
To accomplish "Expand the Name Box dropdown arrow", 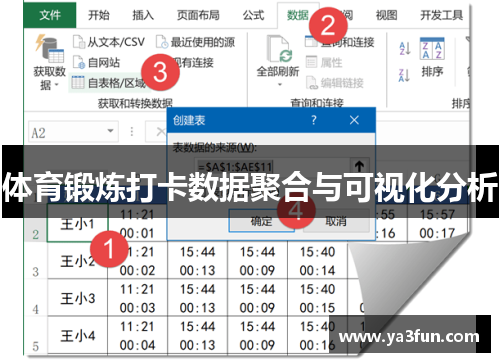I will coord(110,131).
